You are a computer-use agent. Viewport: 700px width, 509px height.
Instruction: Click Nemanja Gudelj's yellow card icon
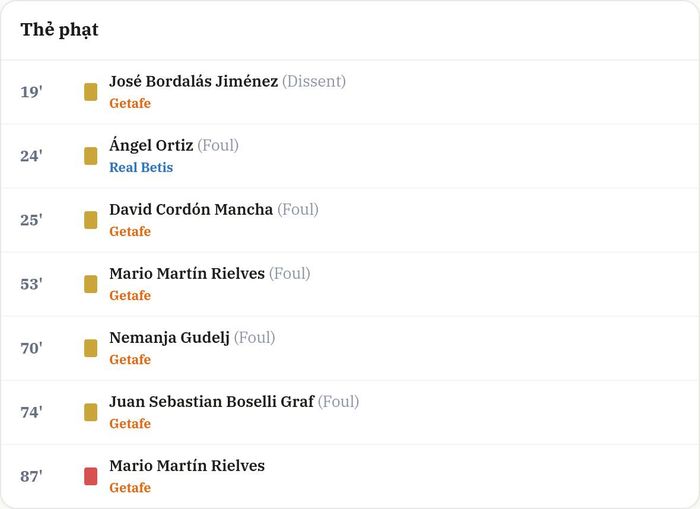tap(91, 348)
